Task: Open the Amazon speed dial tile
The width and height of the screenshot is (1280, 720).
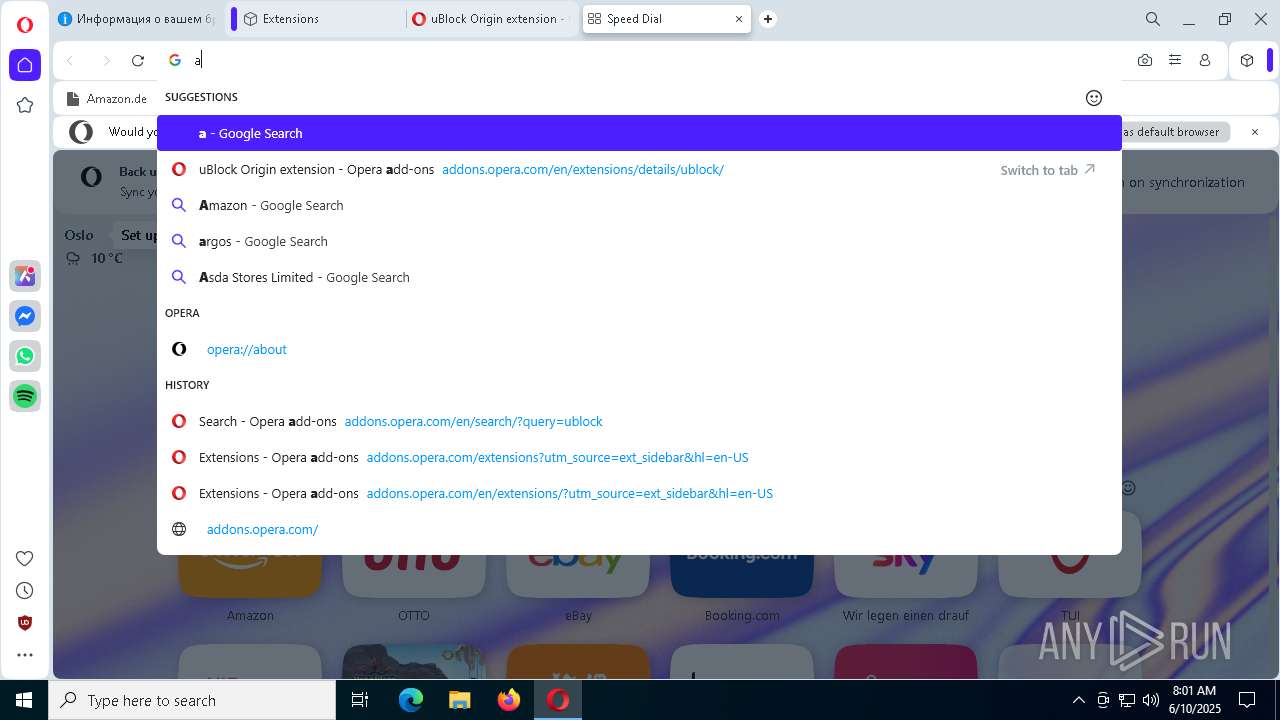Action: click(250, 575)
